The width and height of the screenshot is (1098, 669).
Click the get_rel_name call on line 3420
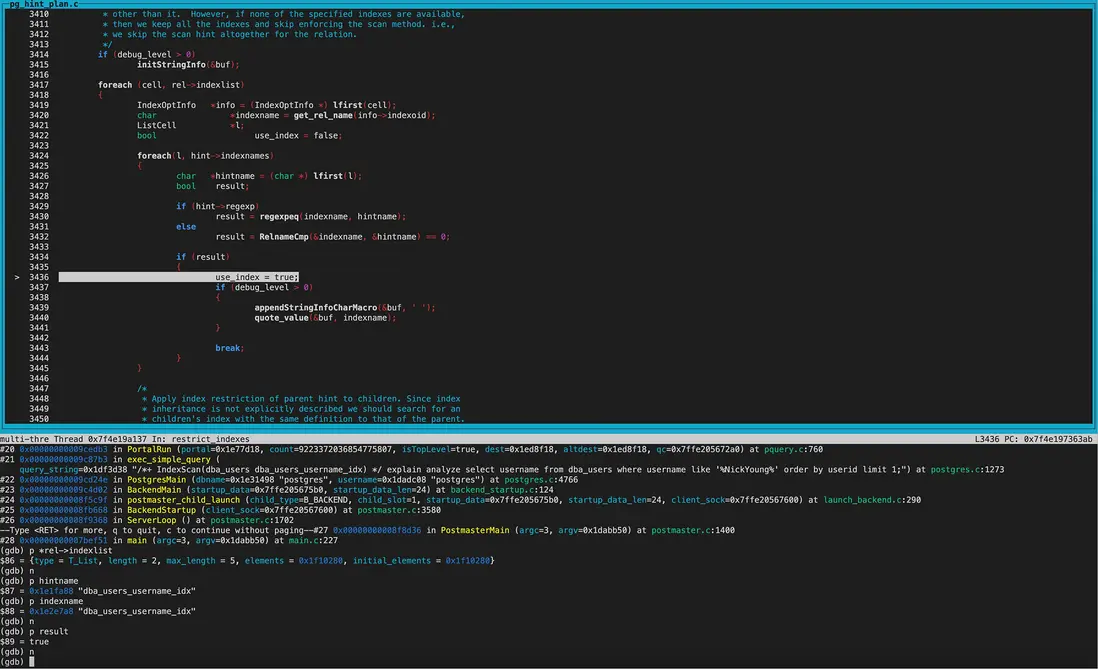pyautogui.click(x=323, y=115)
